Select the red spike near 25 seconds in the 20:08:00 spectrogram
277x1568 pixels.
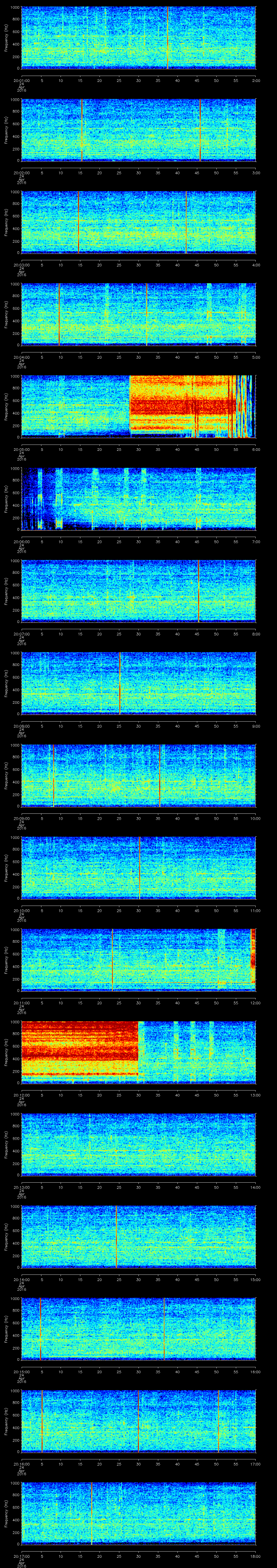(119, 683)
